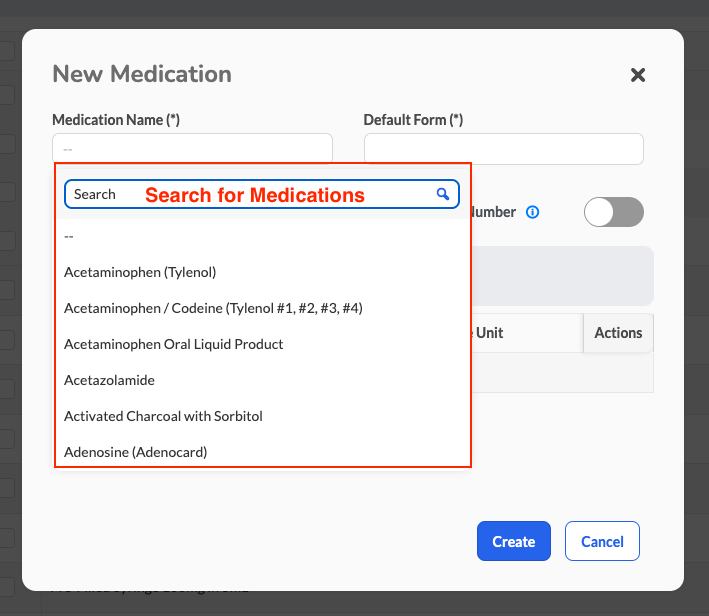The width and height of the screenshot is (709, 616).
Task: Click the grey panel below the toggle
Action: 562,276
